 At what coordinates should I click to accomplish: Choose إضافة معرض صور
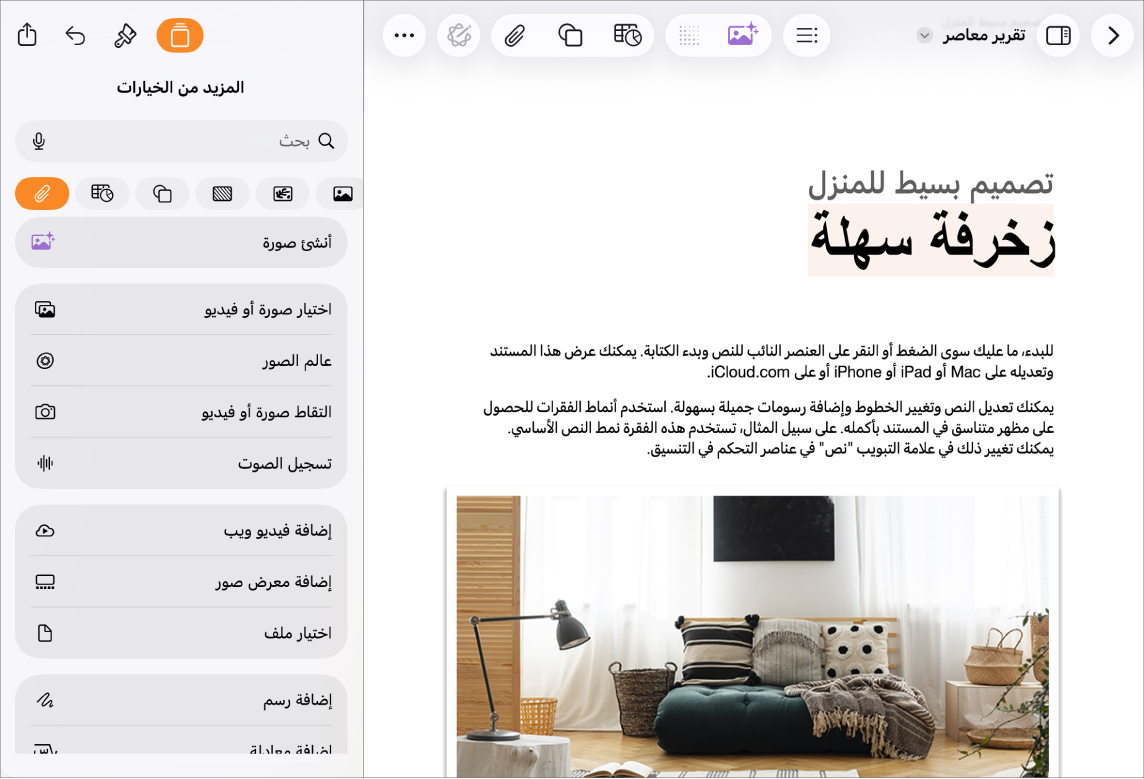coord(181,581)
